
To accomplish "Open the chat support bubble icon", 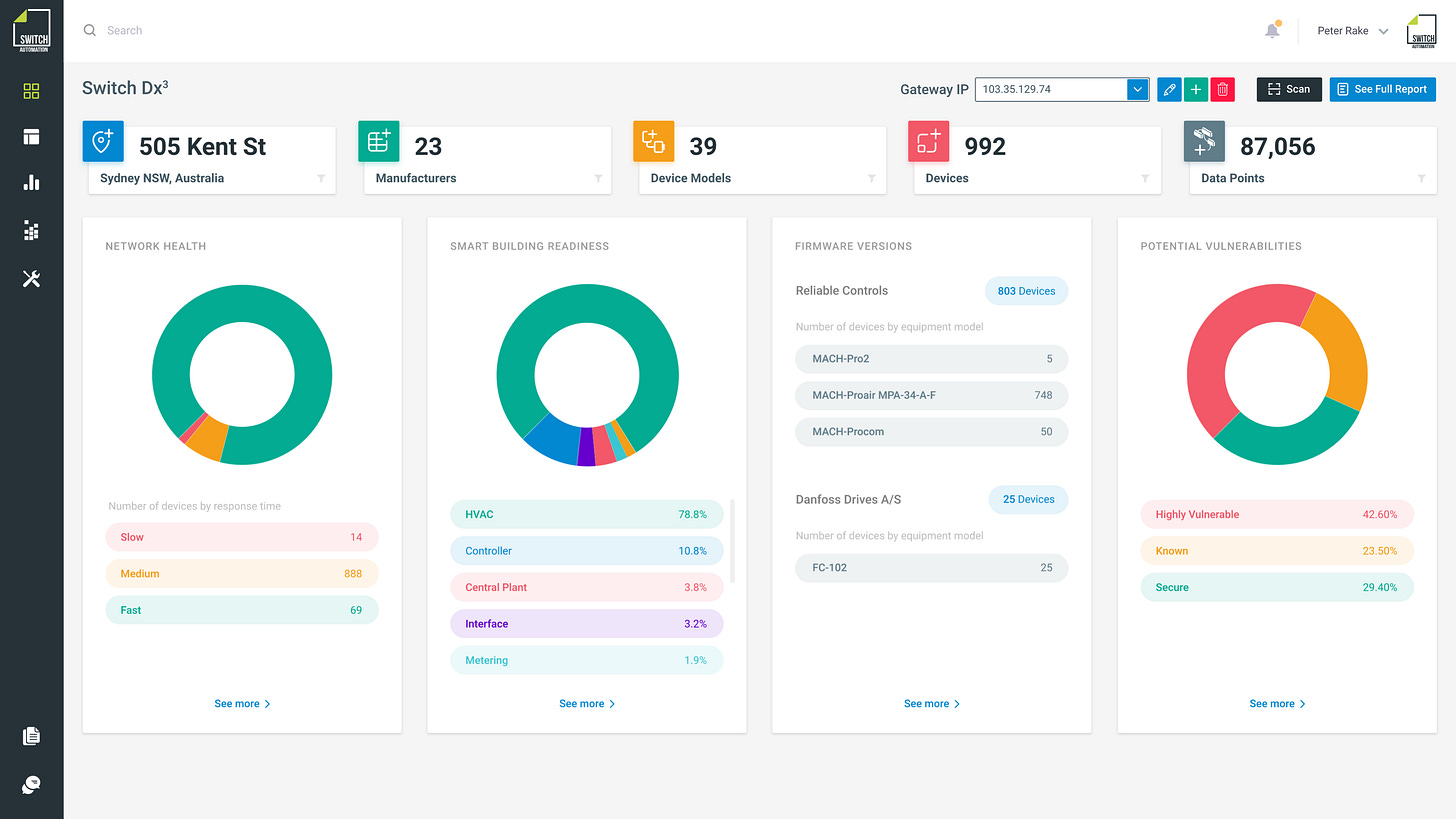I will click(31, 784).
